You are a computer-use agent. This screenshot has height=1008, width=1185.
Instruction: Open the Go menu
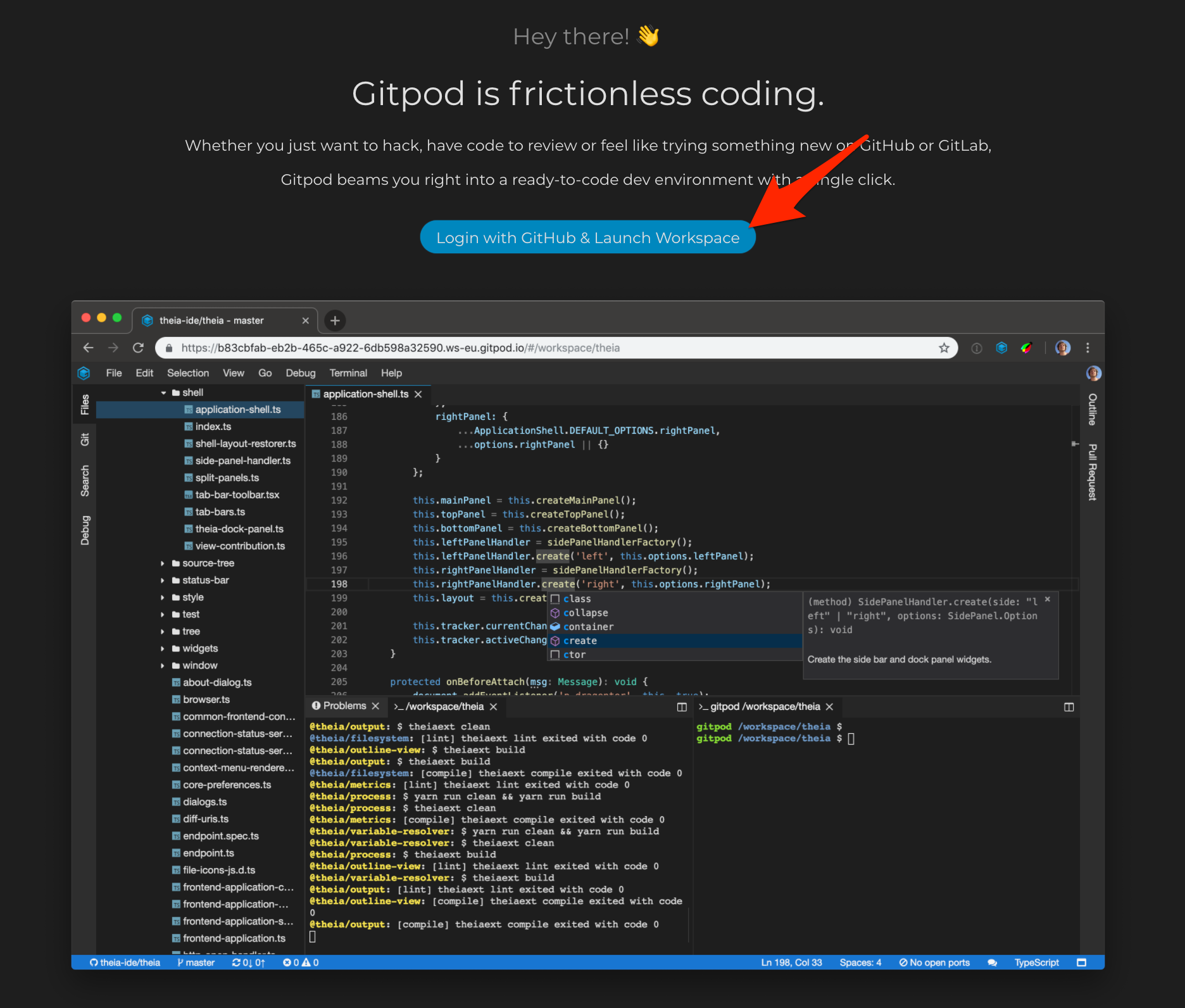pos(265,373)
